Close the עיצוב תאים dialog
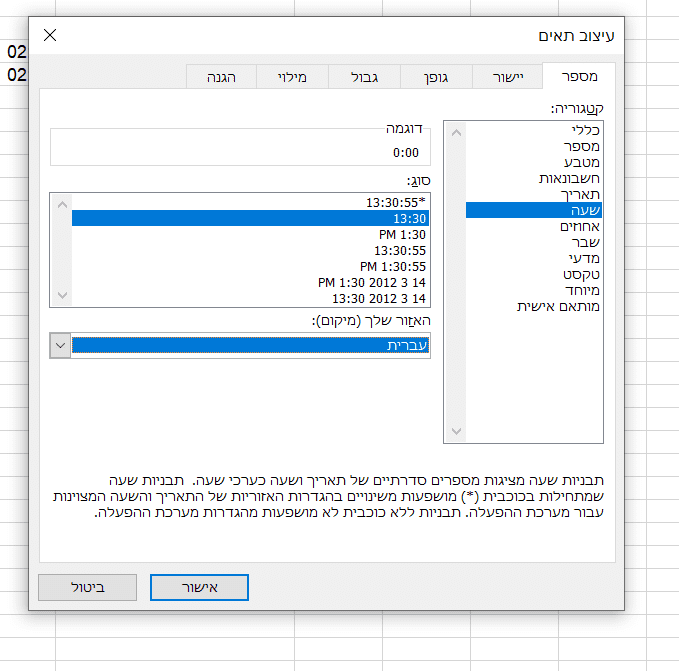 (x=50, y=35)
